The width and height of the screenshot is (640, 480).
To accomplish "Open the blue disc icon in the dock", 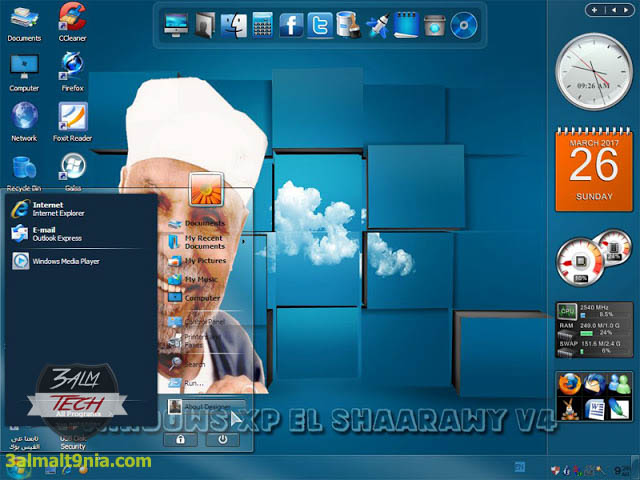I will 464,25.
